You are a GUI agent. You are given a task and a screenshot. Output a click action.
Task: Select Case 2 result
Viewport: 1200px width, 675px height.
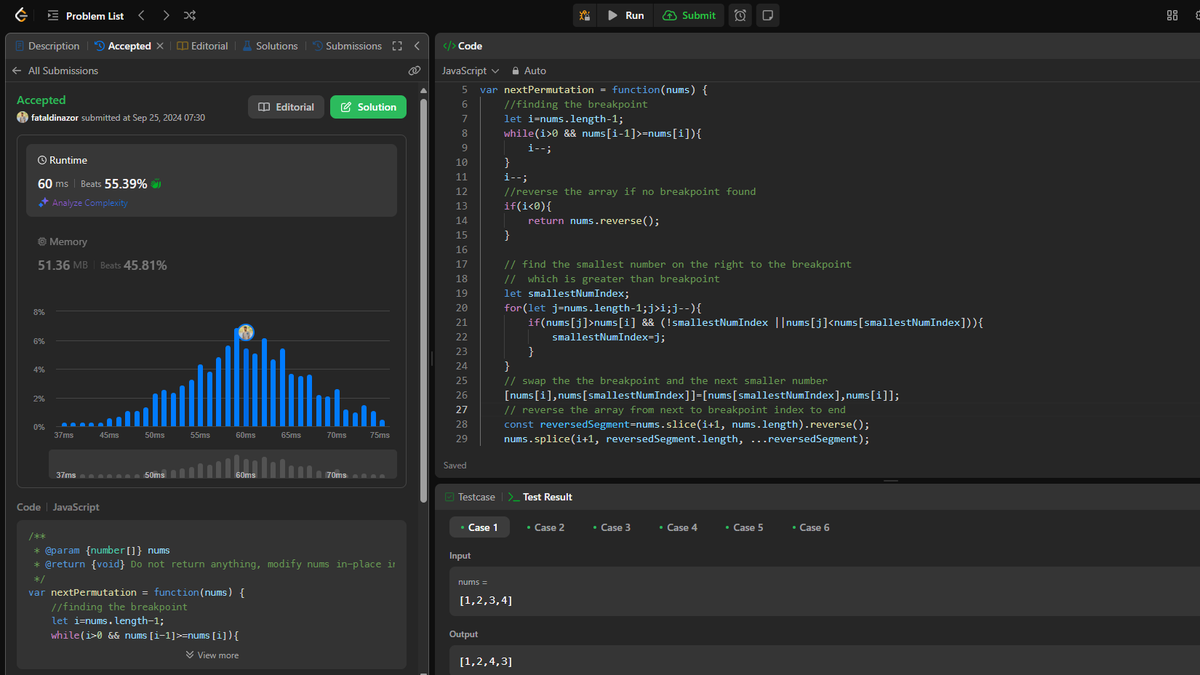pyautogui.click(x=546, y=527)
